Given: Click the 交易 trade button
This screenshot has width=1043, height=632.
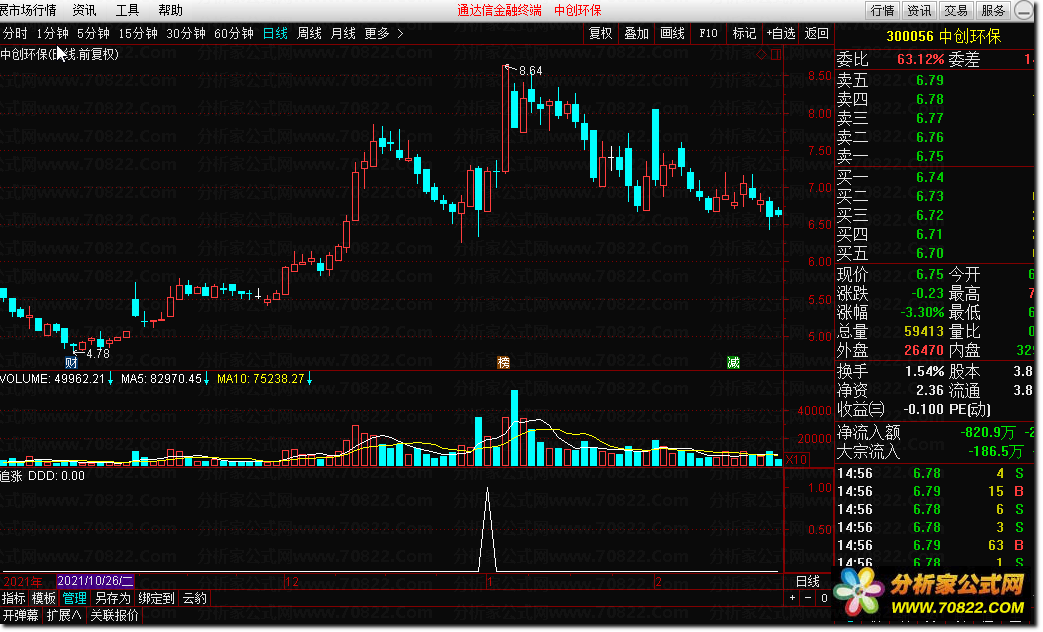Looking at the screenshot, I should click(956, 11).
